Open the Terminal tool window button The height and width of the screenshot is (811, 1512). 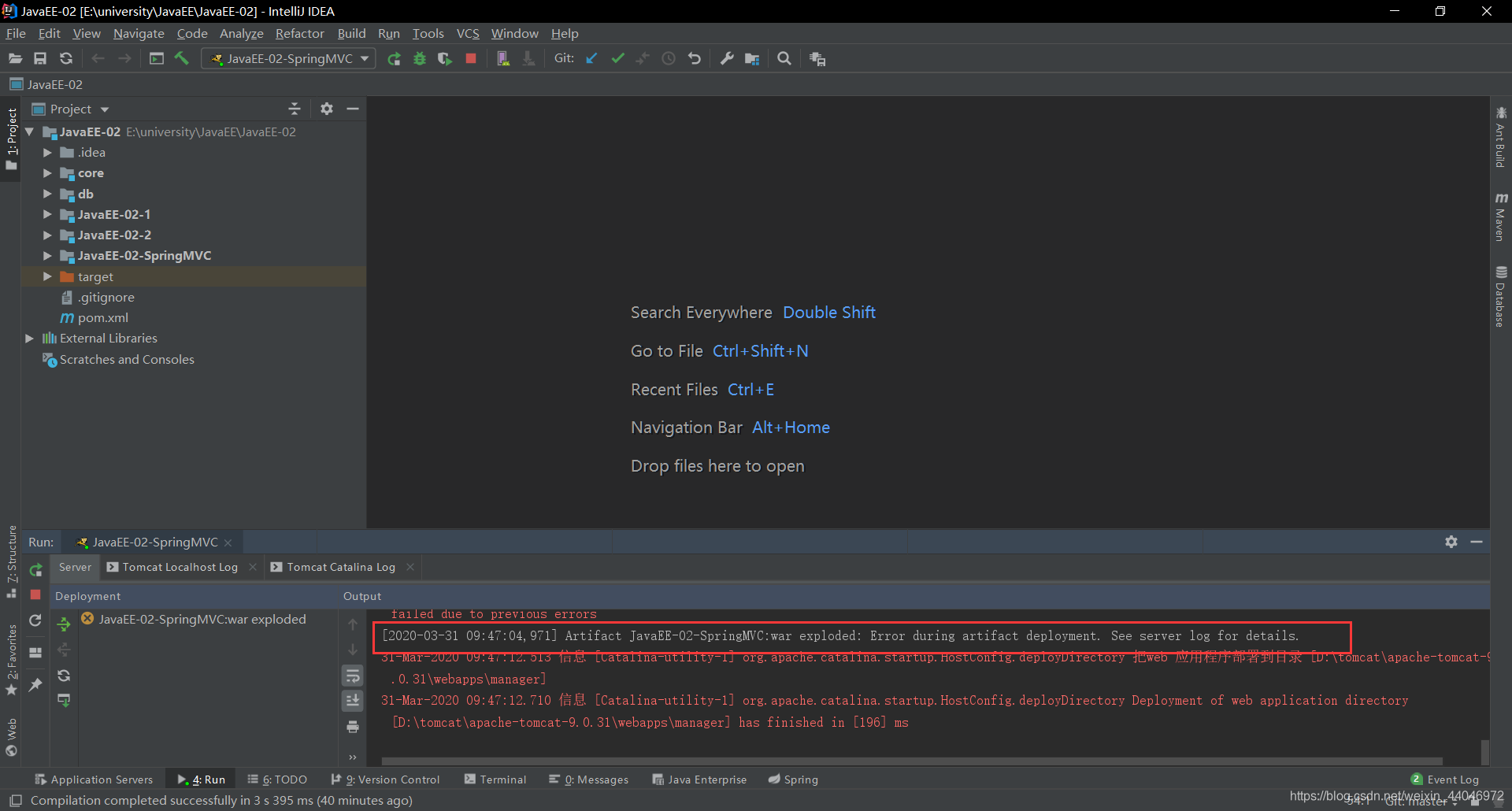point(495,780)
